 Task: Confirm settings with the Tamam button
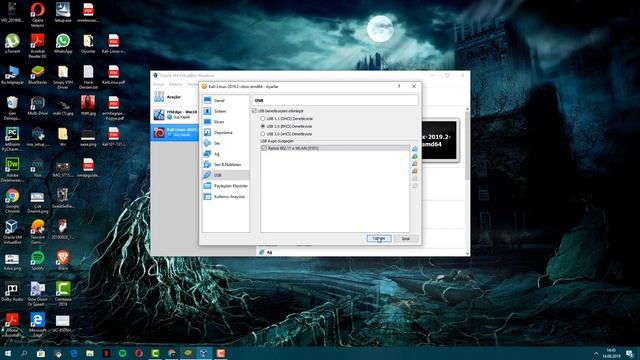tap(379, 238)
